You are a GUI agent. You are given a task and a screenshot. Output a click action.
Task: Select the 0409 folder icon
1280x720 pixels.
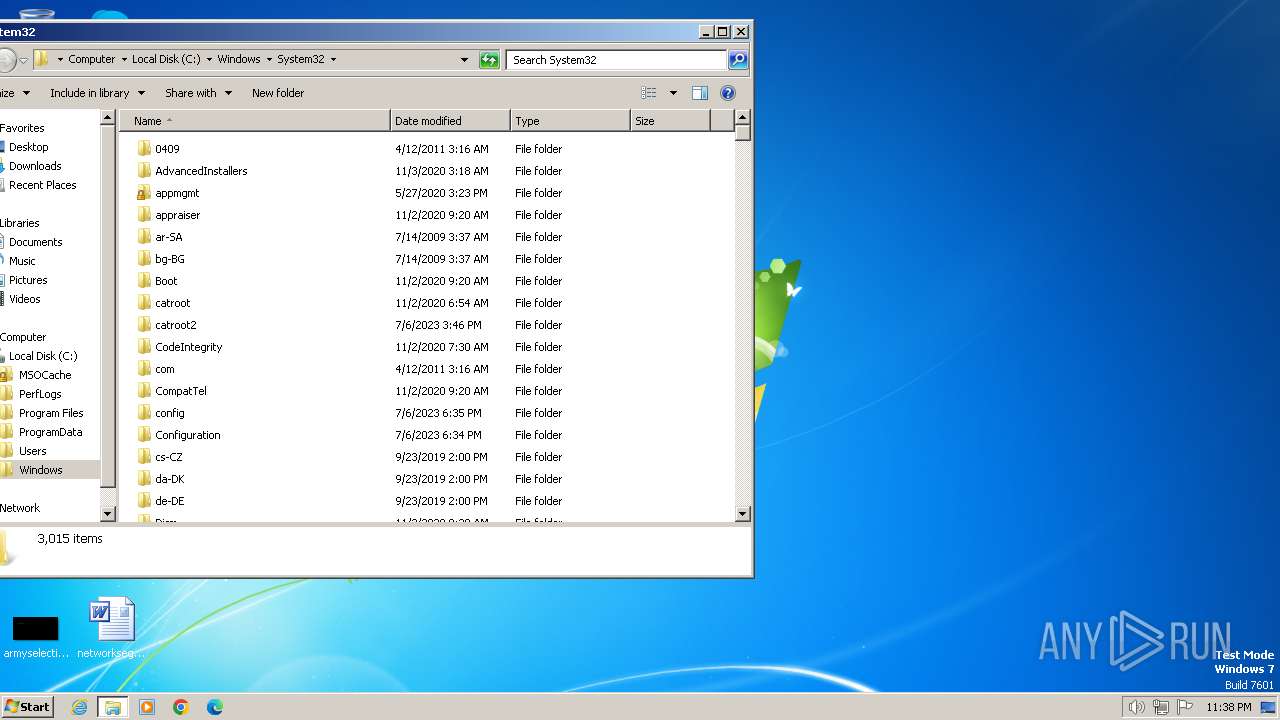(144, 149)
